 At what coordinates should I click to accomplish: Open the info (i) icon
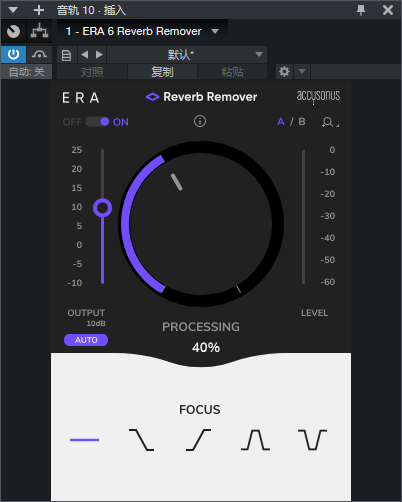point(200,121)
